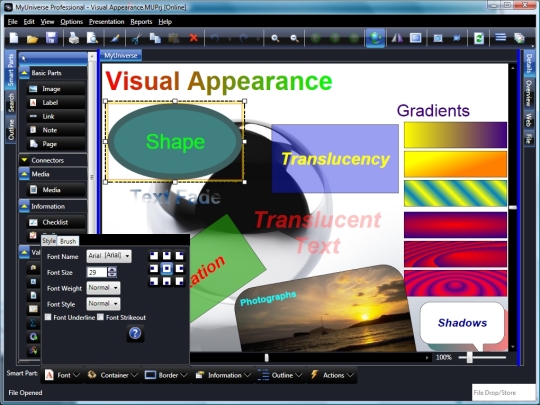Open the Overview panel on right side
The image size is (540, 405).
click(529, 93)
